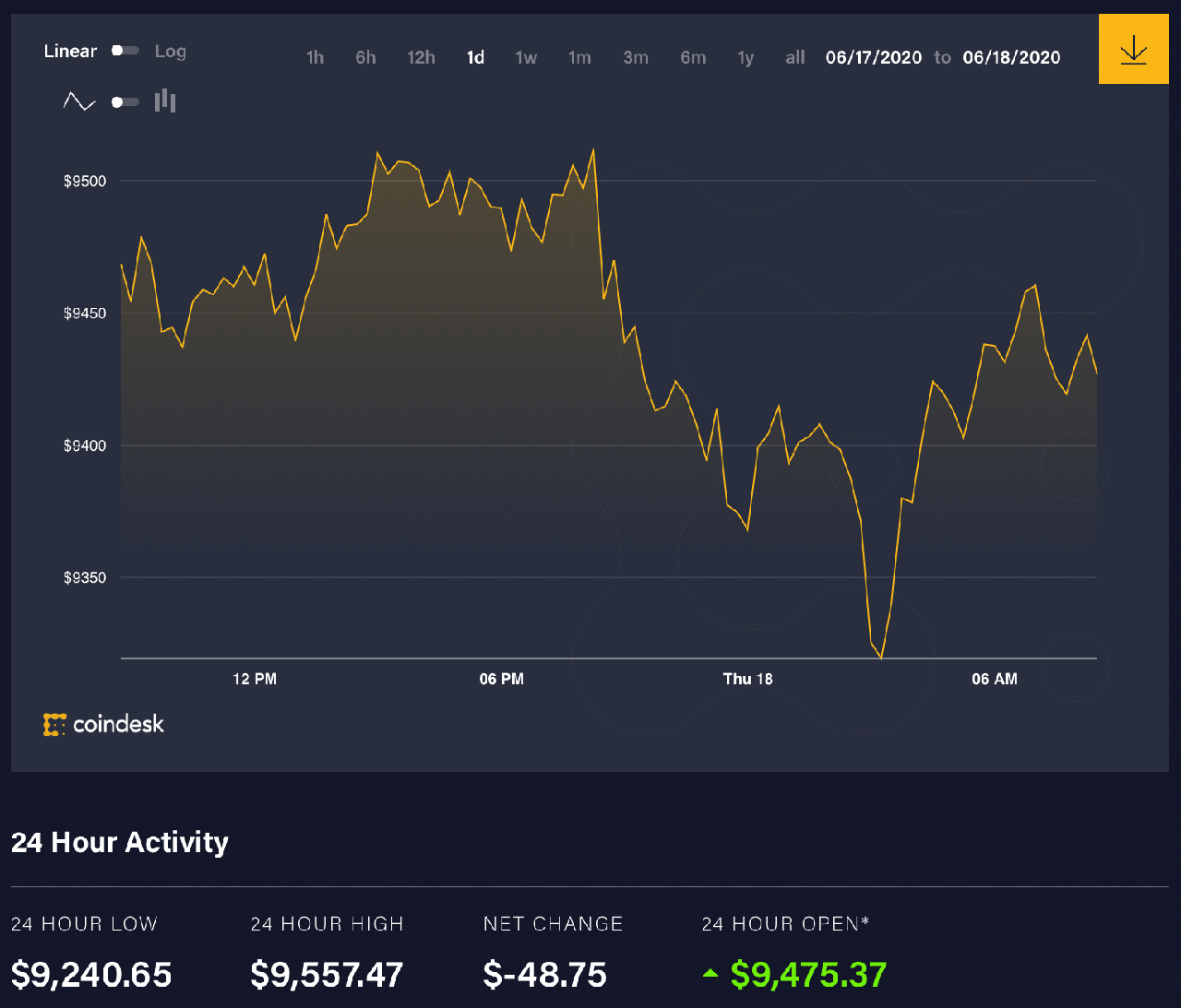Choose the Log scale label

click(171, 52)
